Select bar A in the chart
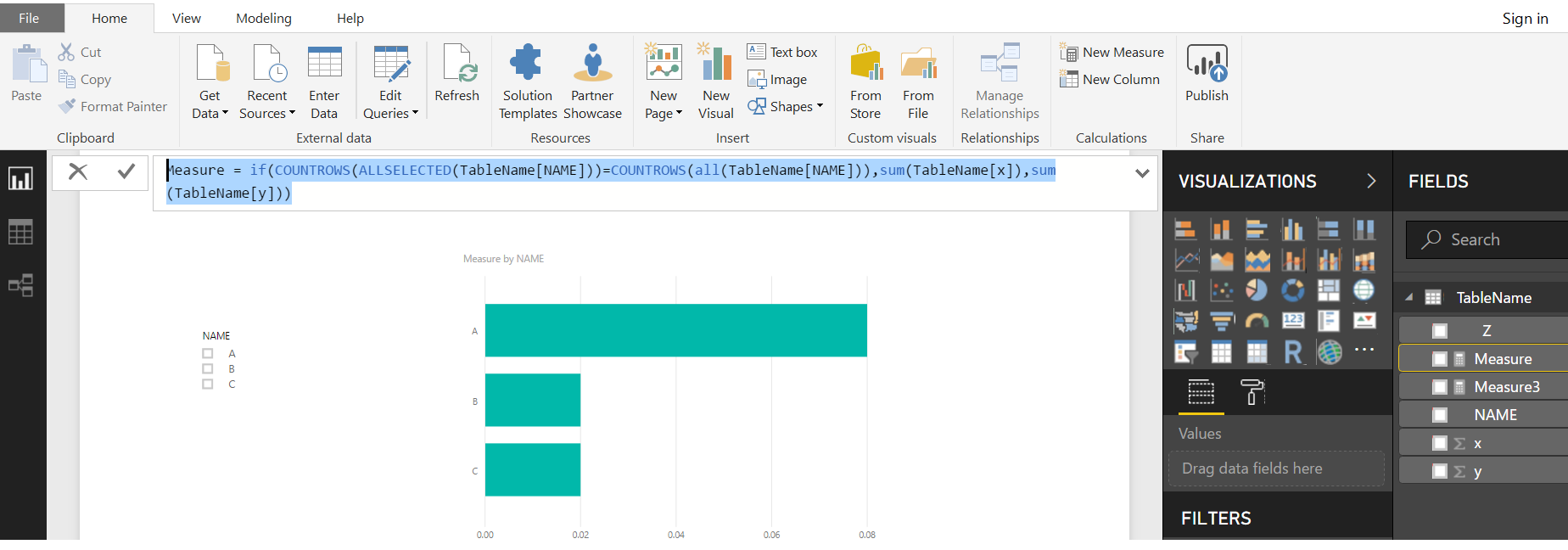The height and width of the screenshot is (550, 1568). click(x=675, y=330)
